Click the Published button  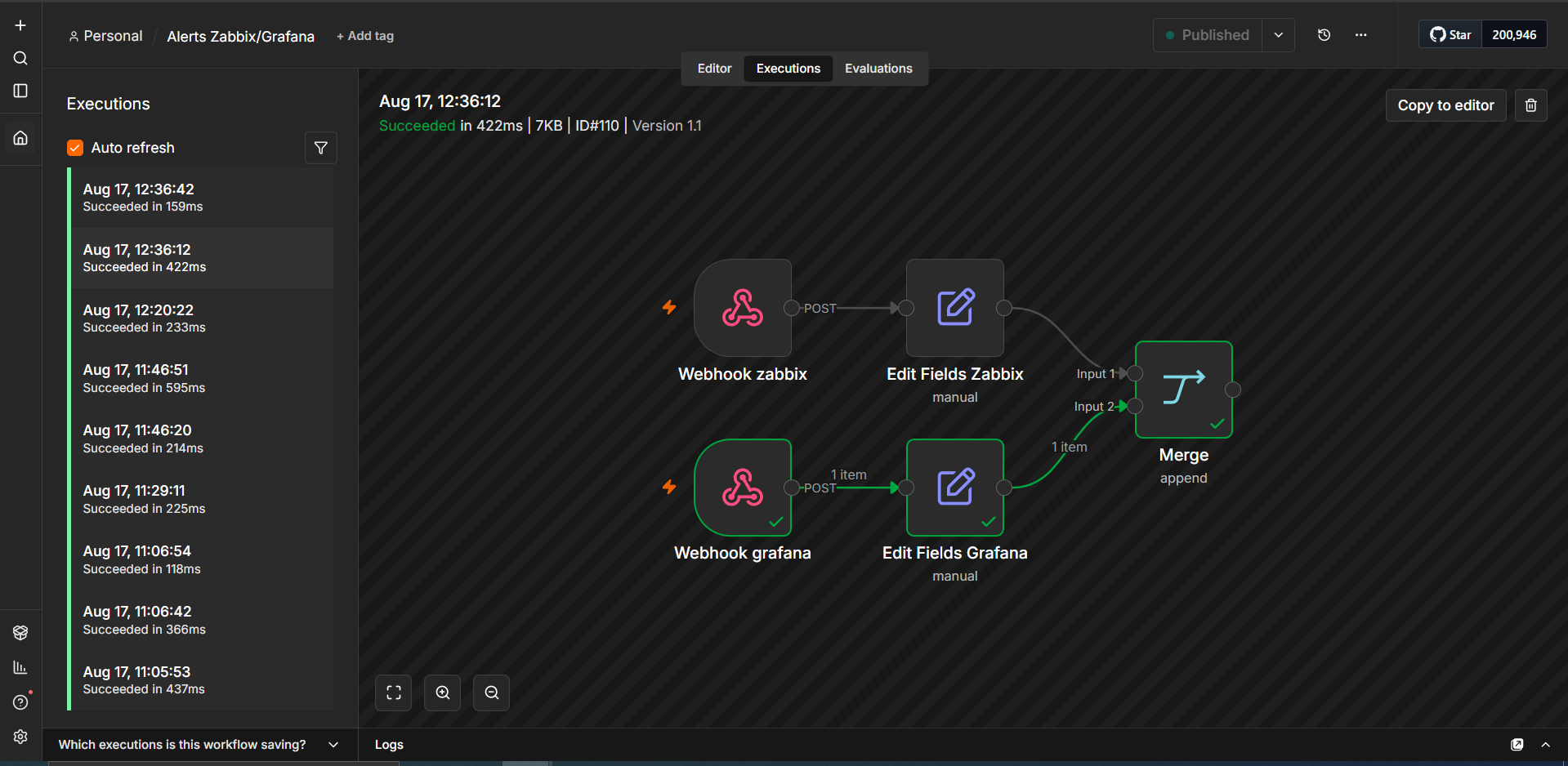coord(1208,35)
